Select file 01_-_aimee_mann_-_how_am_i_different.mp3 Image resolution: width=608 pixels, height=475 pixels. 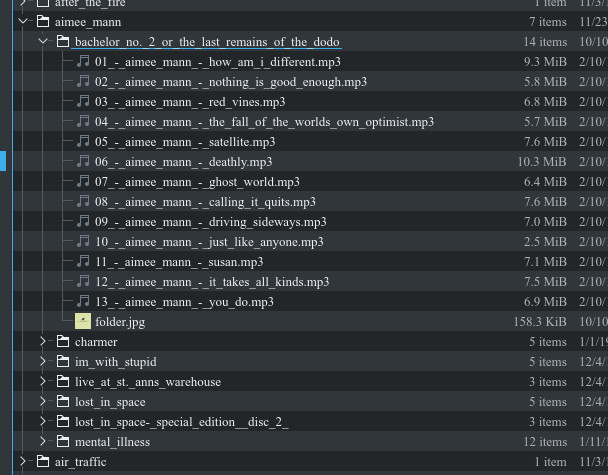click(218, 62)
